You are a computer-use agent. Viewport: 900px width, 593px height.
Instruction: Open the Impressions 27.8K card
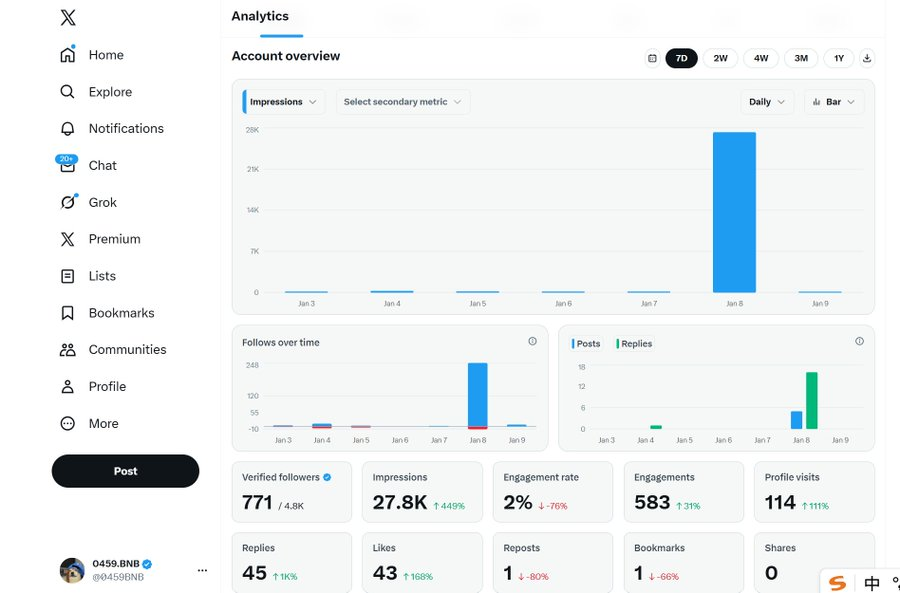[x=422, y=492]
